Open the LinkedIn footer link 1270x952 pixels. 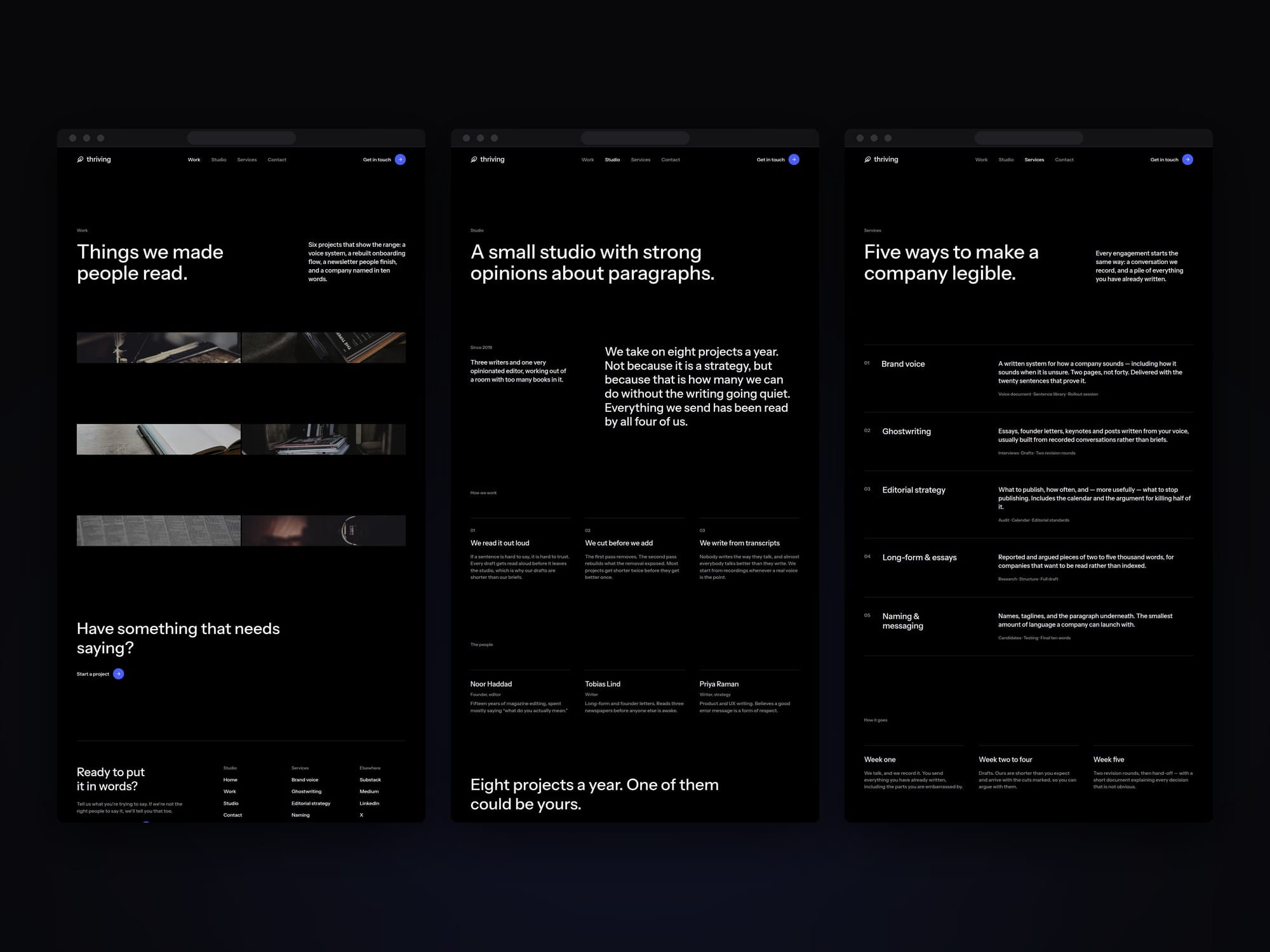pyautogui.click(x=370, y=803)
